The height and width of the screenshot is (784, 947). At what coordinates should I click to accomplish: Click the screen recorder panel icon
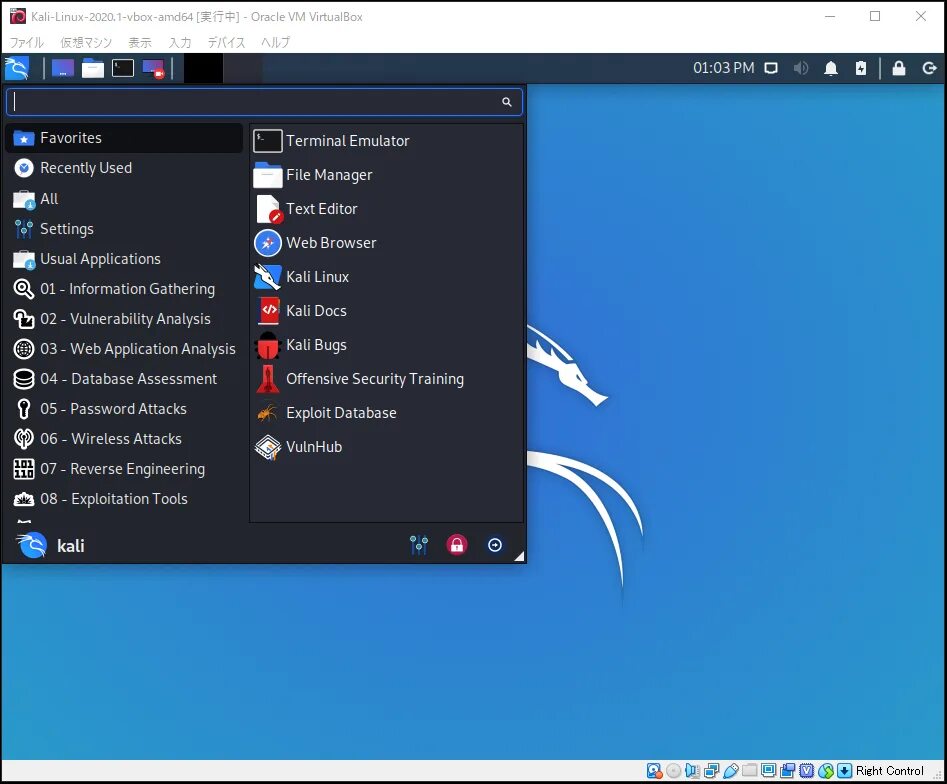click(153, 68)
